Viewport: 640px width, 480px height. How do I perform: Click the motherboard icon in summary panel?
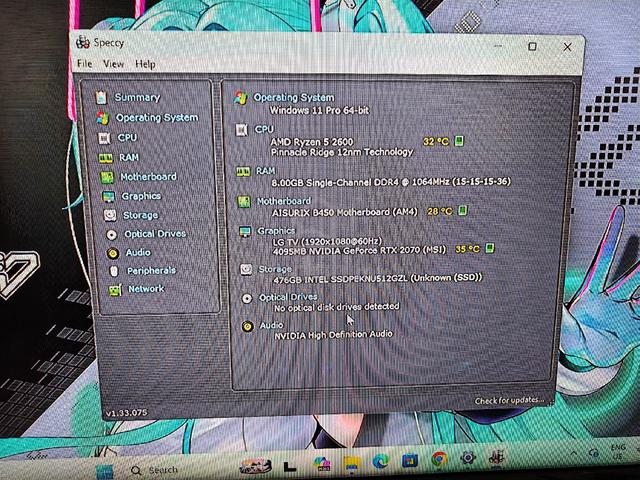pos(244,202)
